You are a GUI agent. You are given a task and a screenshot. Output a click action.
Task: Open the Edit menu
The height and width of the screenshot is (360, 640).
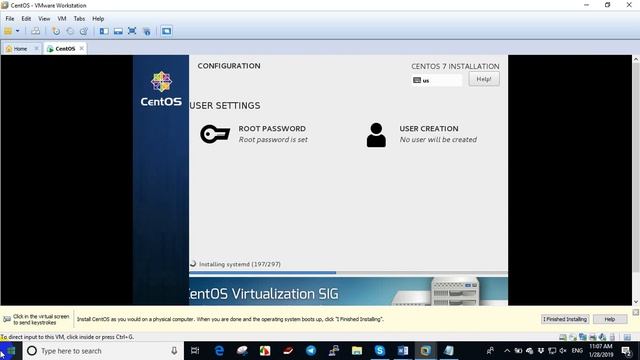pos(26,19)
